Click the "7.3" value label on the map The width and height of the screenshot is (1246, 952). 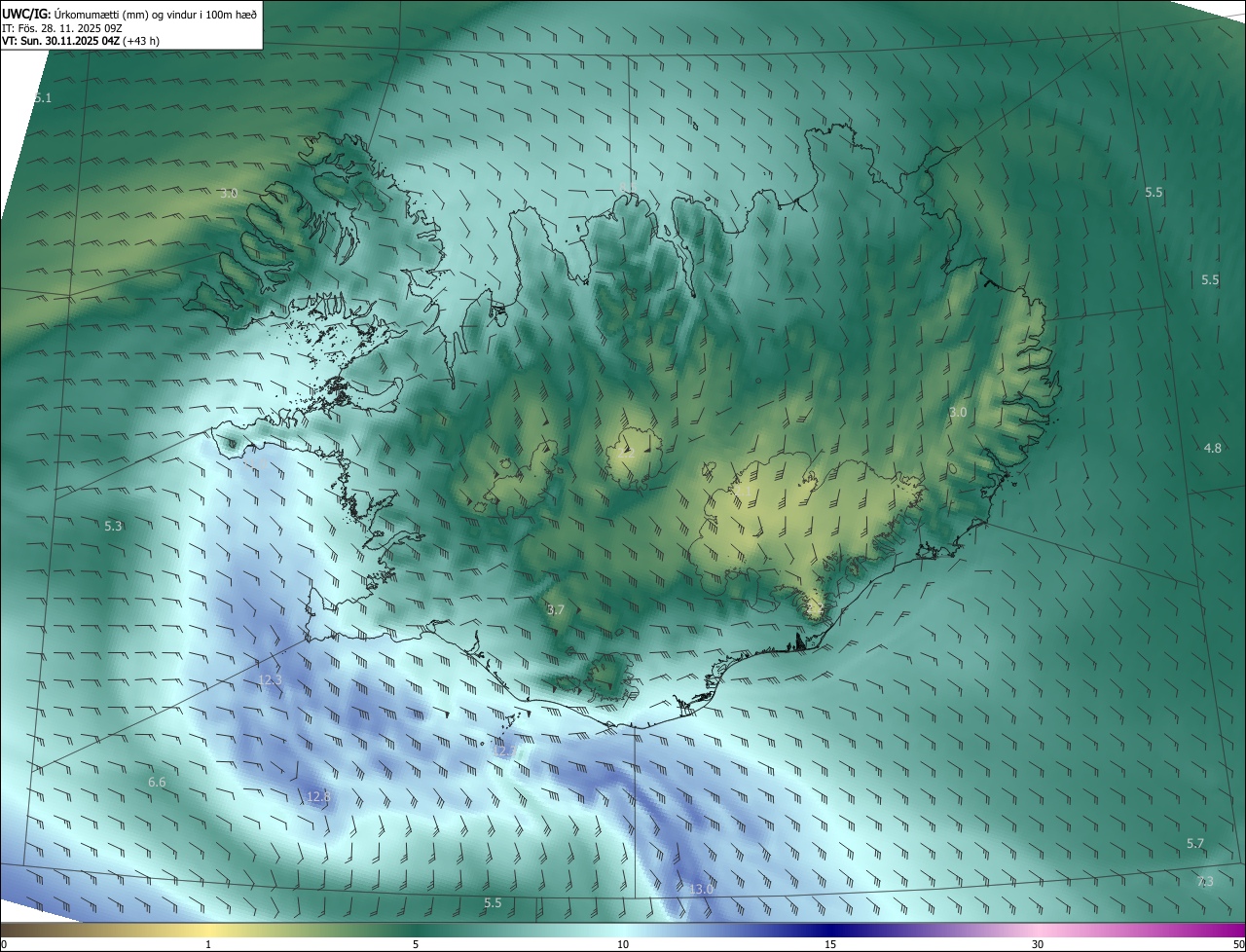point(1205,881)
